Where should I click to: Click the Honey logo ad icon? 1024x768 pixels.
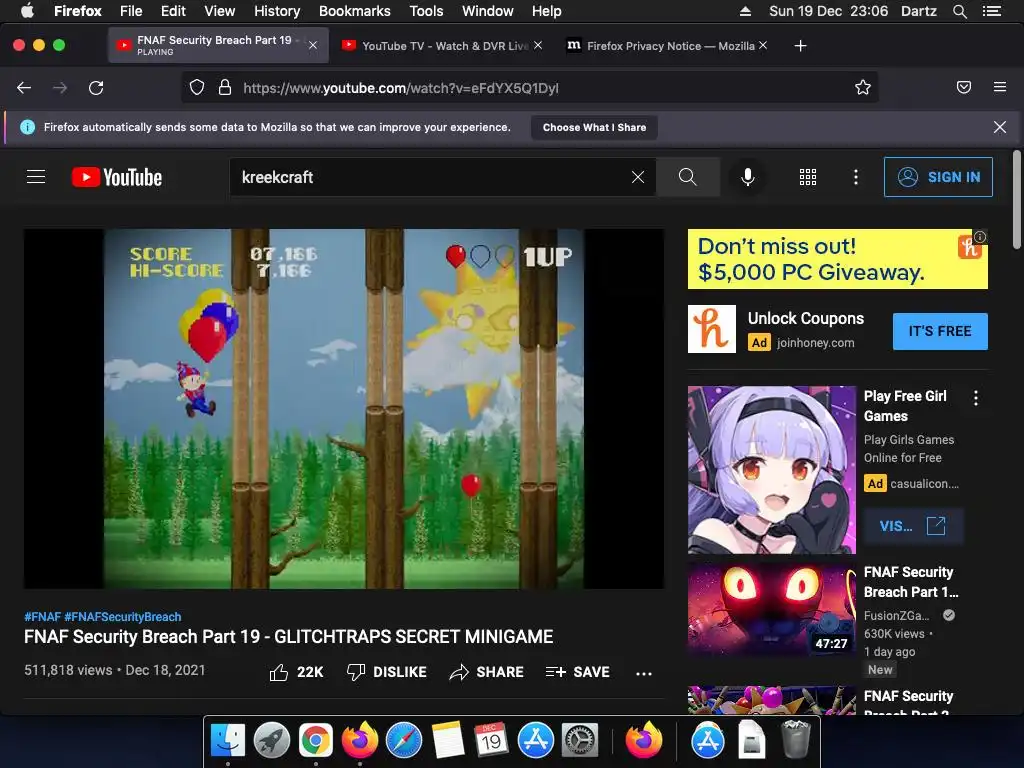point(711,328)
